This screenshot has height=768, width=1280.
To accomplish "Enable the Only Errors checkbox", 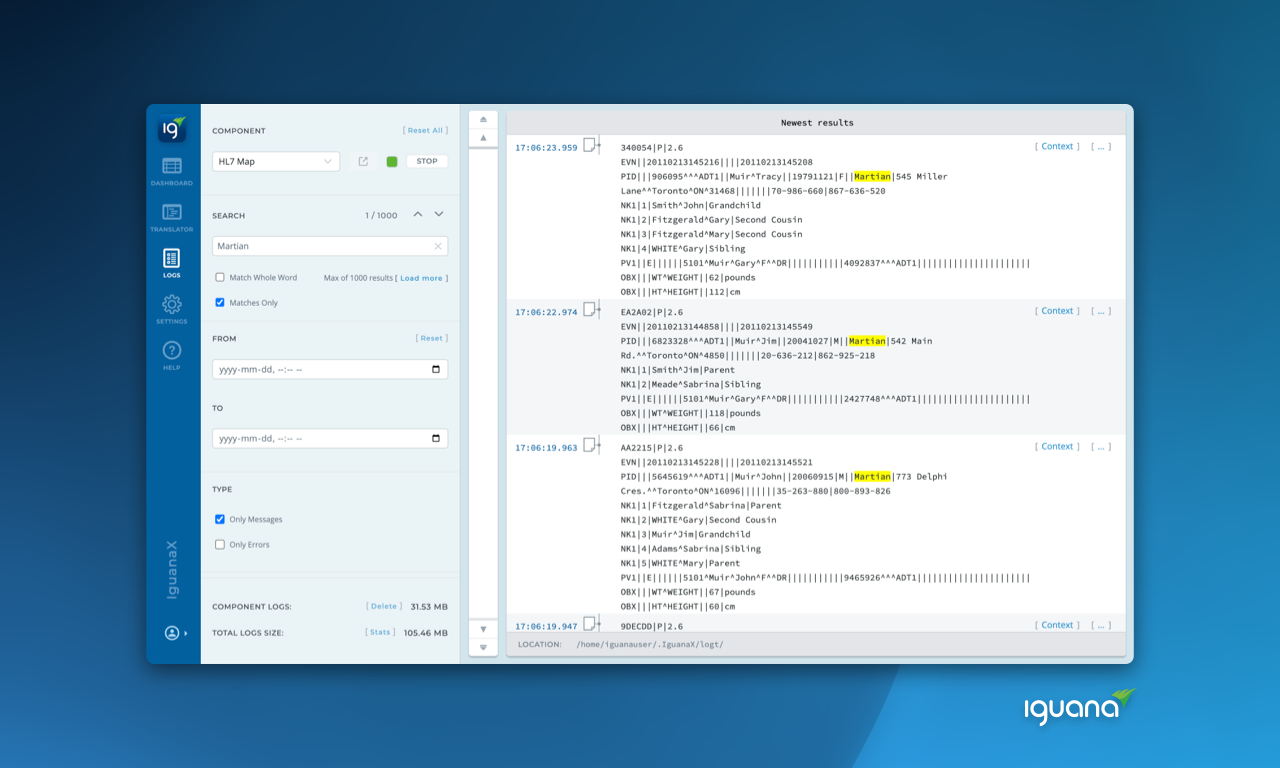I will (x=220, y=545).
